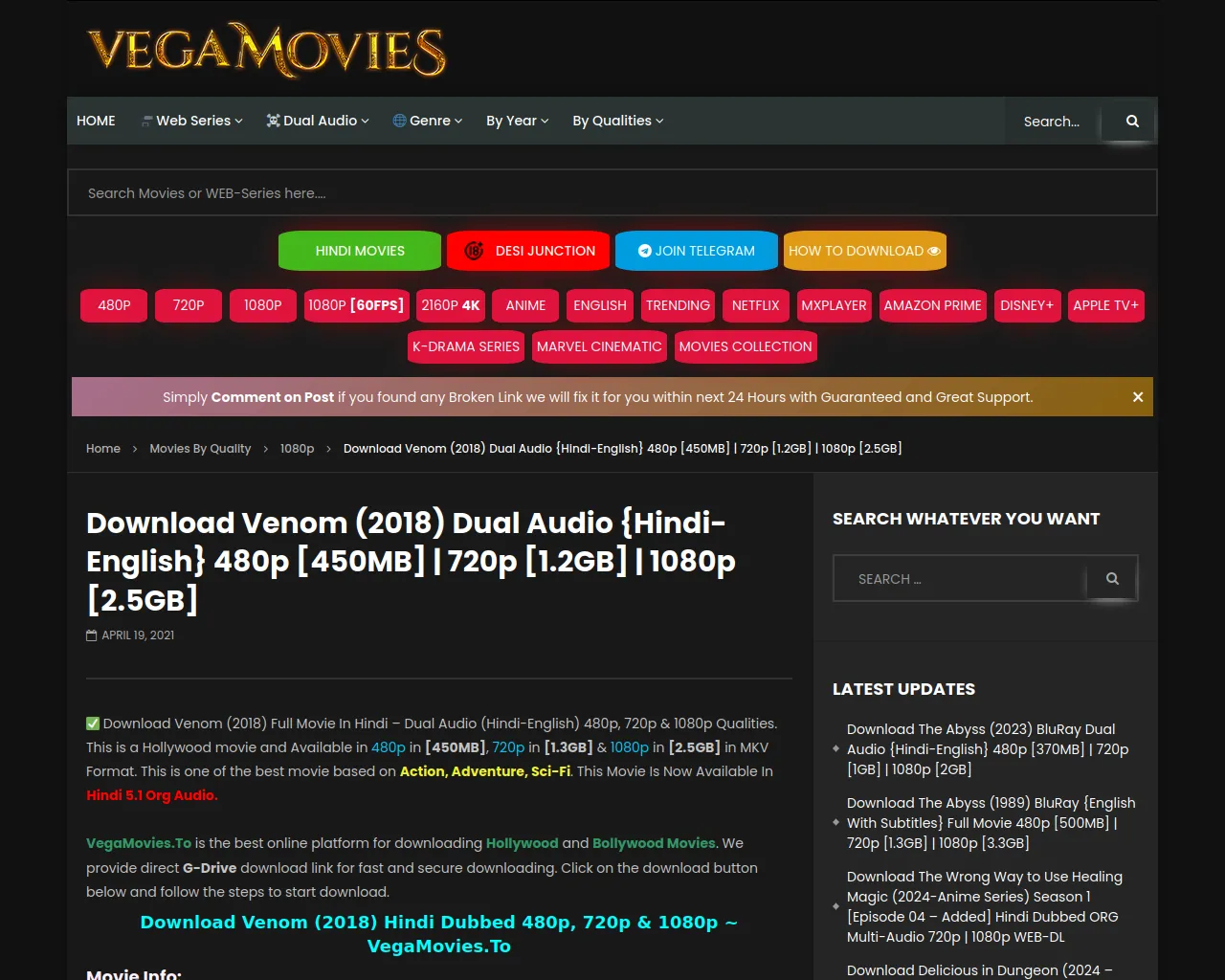1225x980 pixels.
Task: Open the Web Series dropdown menu
Action: (x=191, y=121)
